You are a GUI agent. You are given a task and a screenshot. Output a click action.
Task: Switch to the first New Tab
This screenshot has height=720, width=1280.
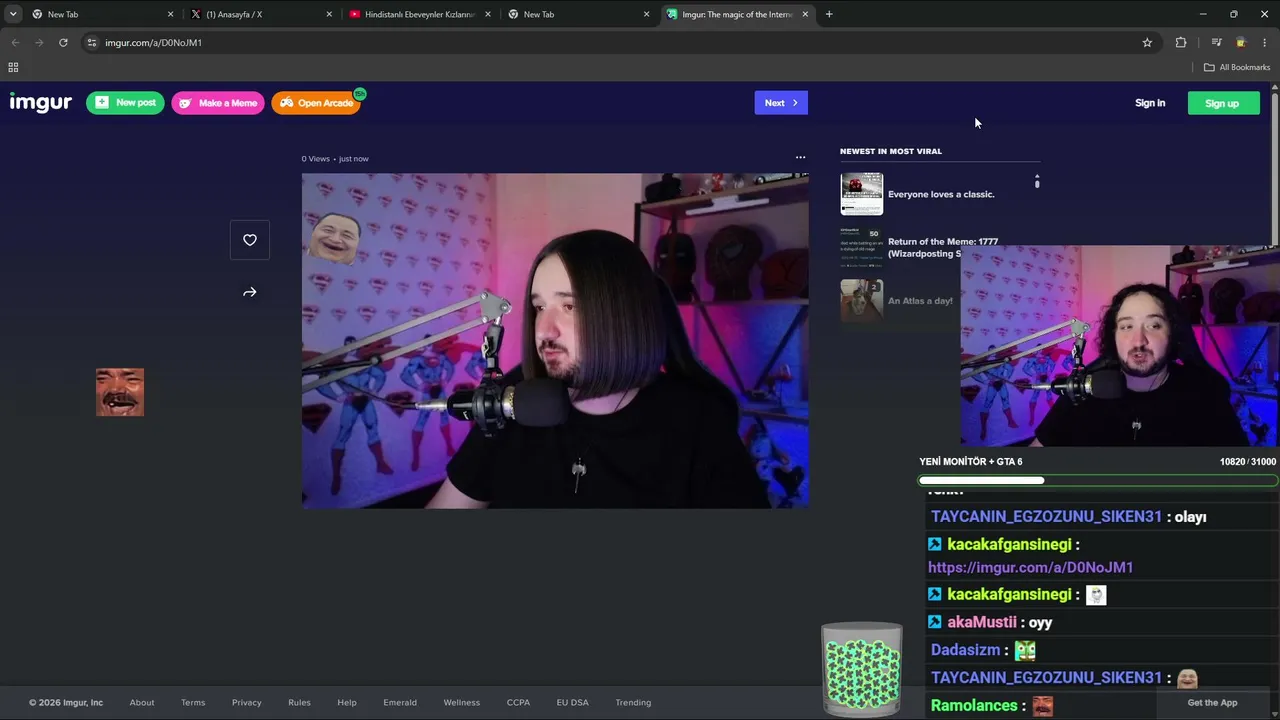[x=103, y=14]
